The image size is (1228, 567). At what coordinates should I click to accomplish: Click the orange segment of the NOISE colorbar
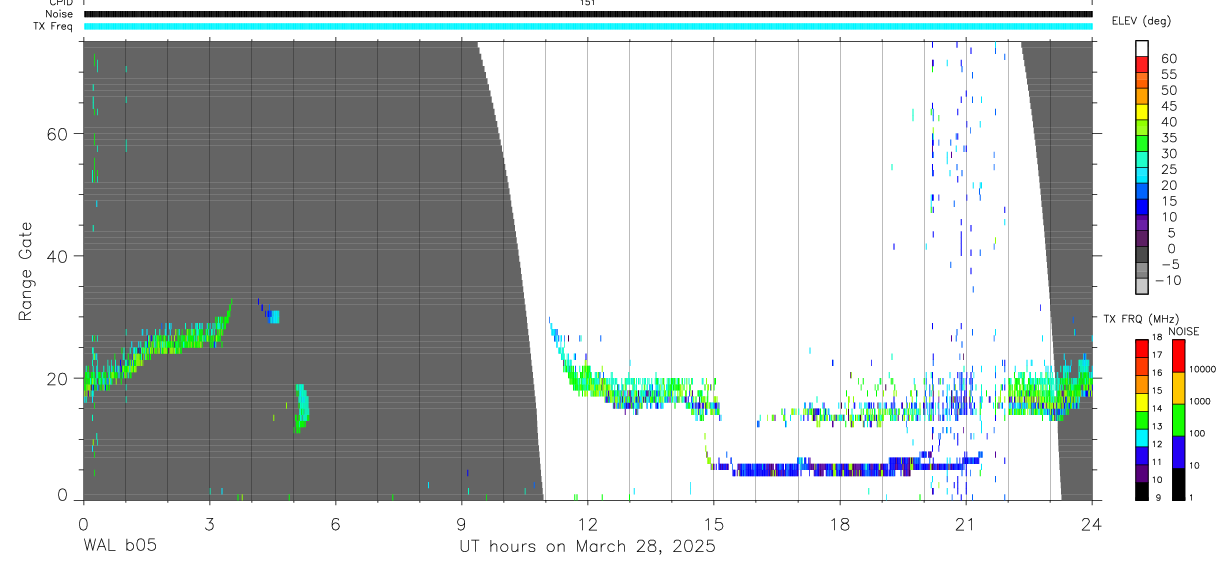tap(1178, 387)
